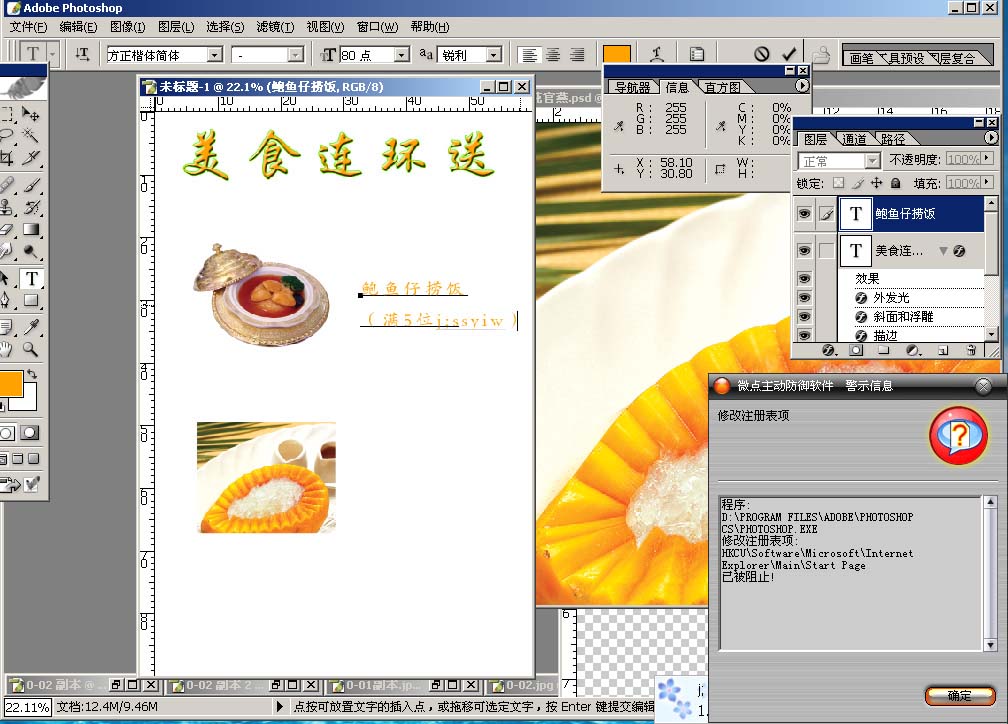Viewport: 1008px width, 724px height.
Task: Cancel text edit with circle-slash icon
Action: click(x=762, y=54)
